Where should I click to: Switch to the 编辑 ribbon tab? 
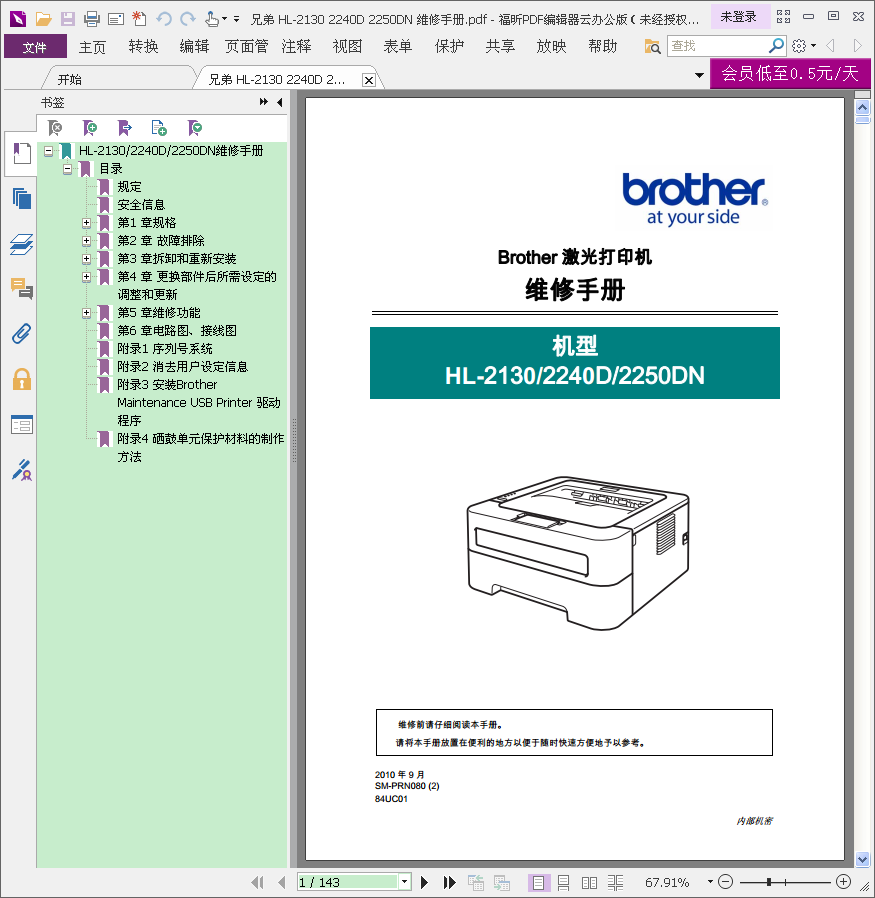click(x=194, y=46)
